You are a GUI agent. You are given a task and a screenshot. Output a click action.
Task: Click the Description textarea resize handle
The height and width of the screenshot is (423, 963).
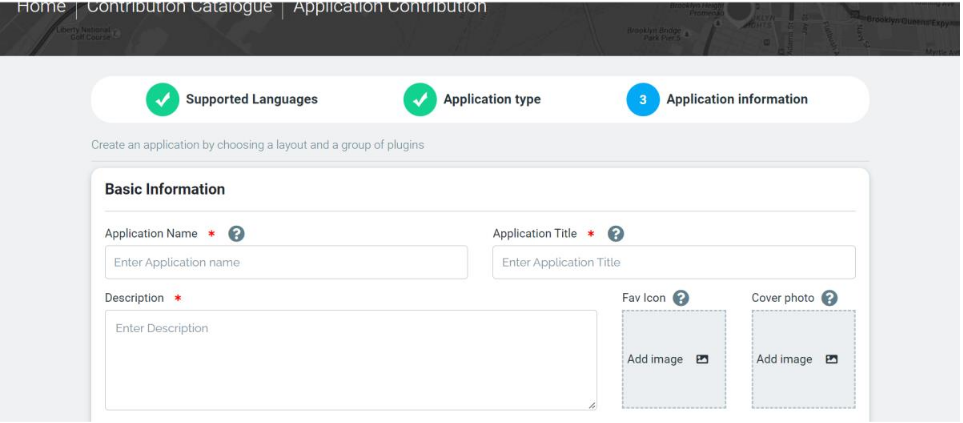[x=591, y=404]
